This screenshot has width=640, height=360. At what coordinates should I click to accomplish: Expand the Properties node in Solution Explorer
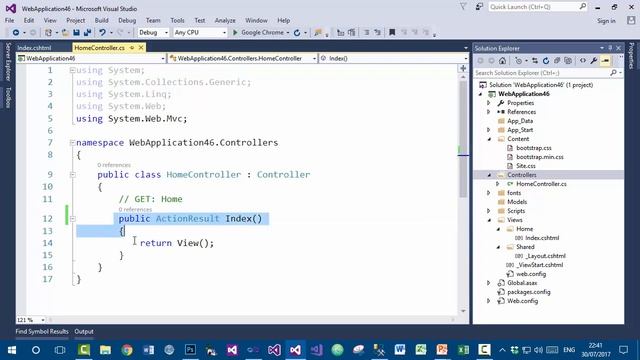coord(489,103)
